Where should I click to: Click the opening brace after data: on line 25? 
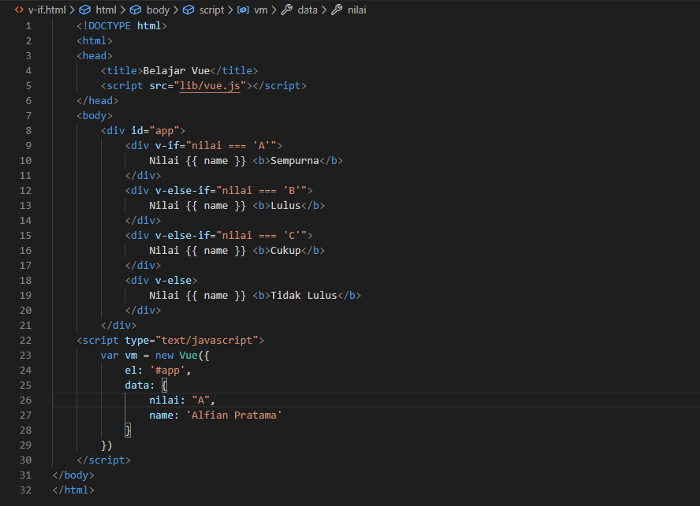(x=164, y=385)
